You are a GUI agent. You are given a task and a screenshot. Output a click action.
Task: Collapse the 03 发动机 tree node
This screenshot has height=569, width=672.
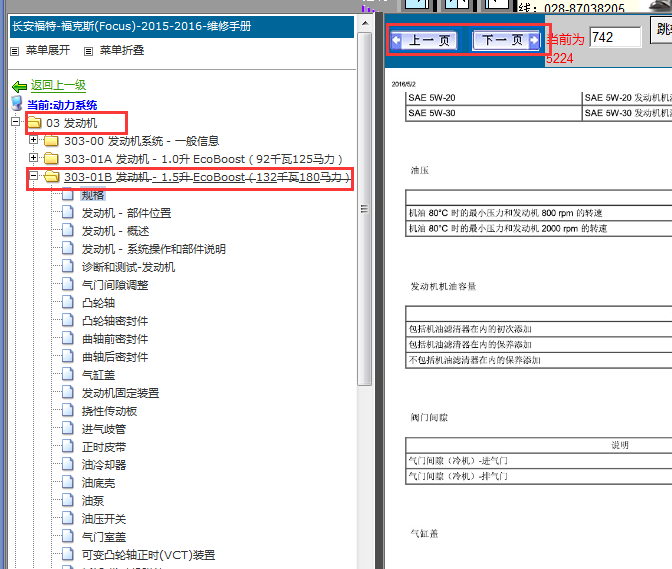(x=15, y=122)
